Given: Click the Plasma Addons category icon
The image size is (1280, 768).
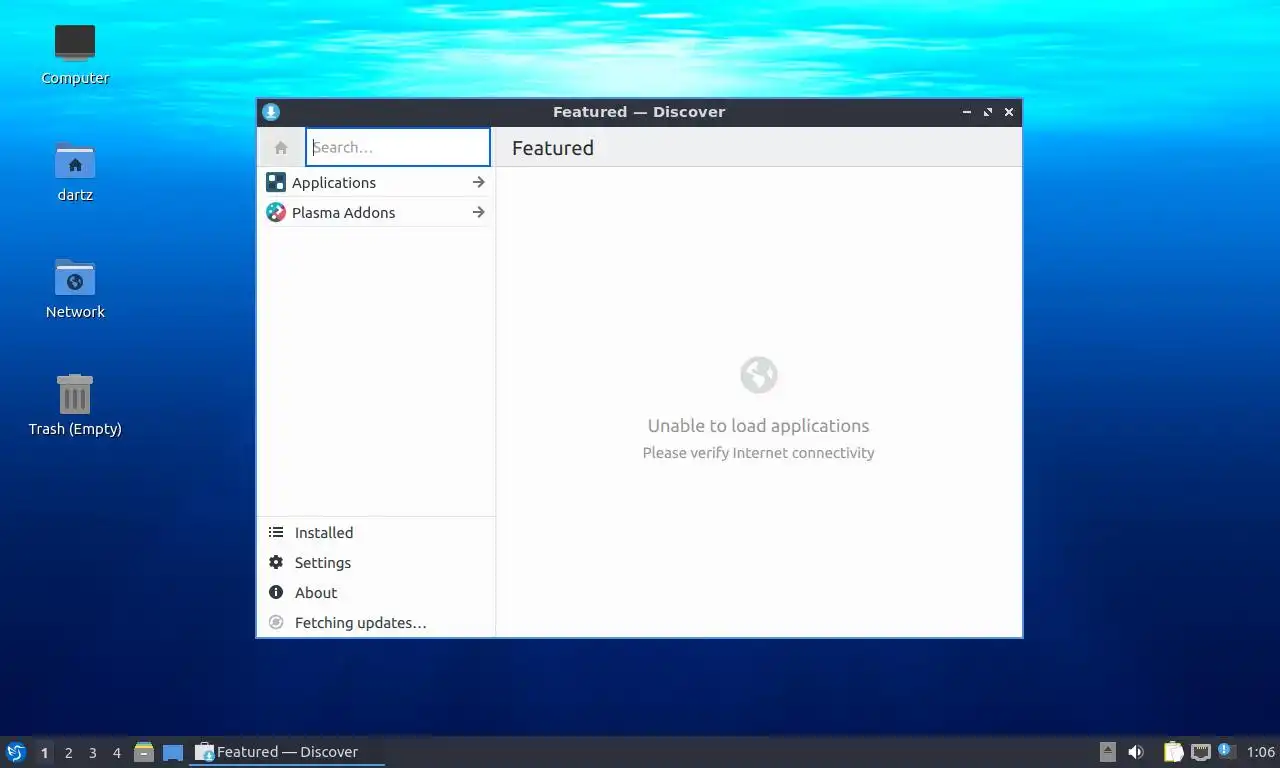Looking at the screenshot, I should point(276,212).
